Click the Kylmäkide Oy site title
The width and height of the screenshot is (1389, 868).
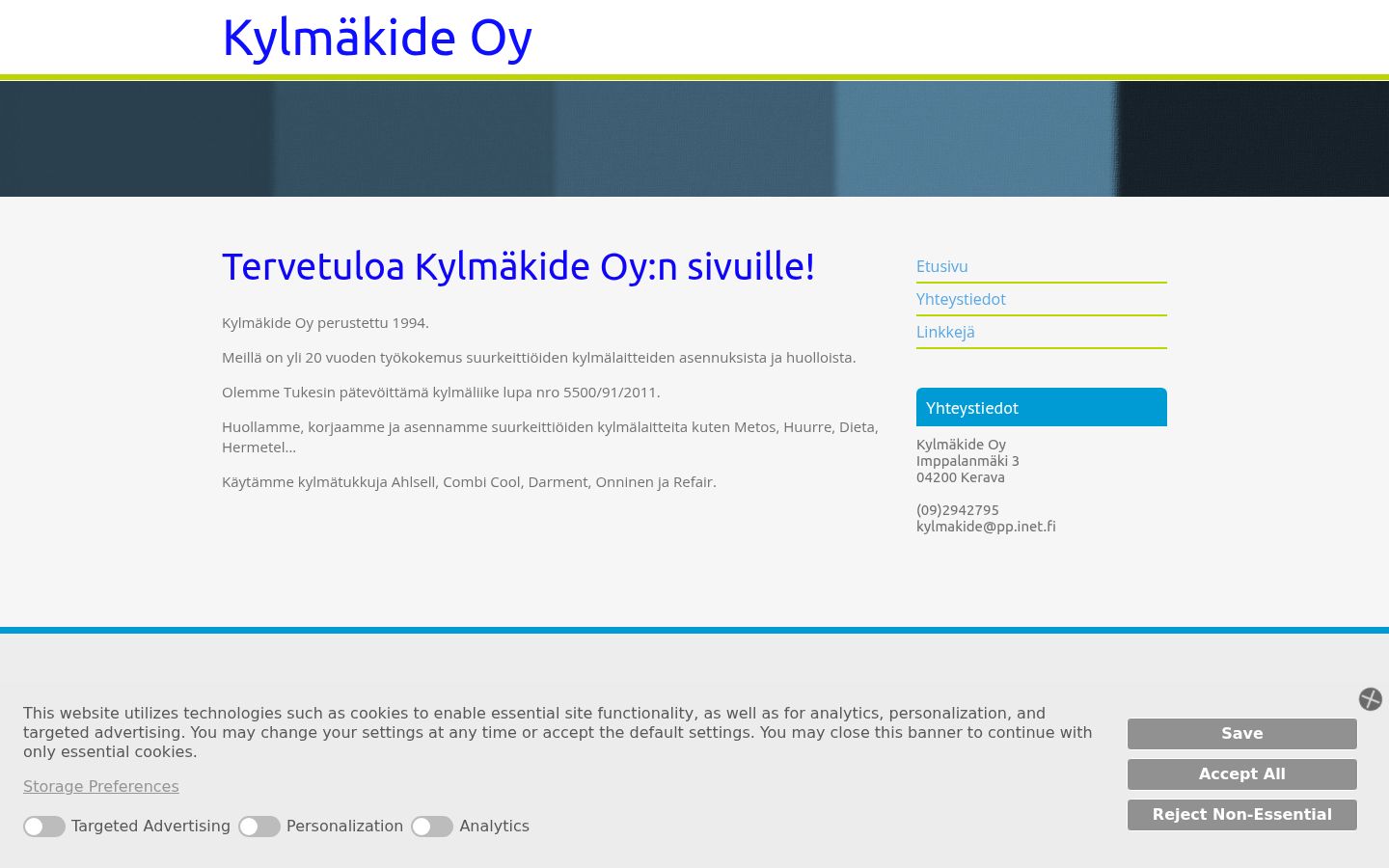coord(377,39)
